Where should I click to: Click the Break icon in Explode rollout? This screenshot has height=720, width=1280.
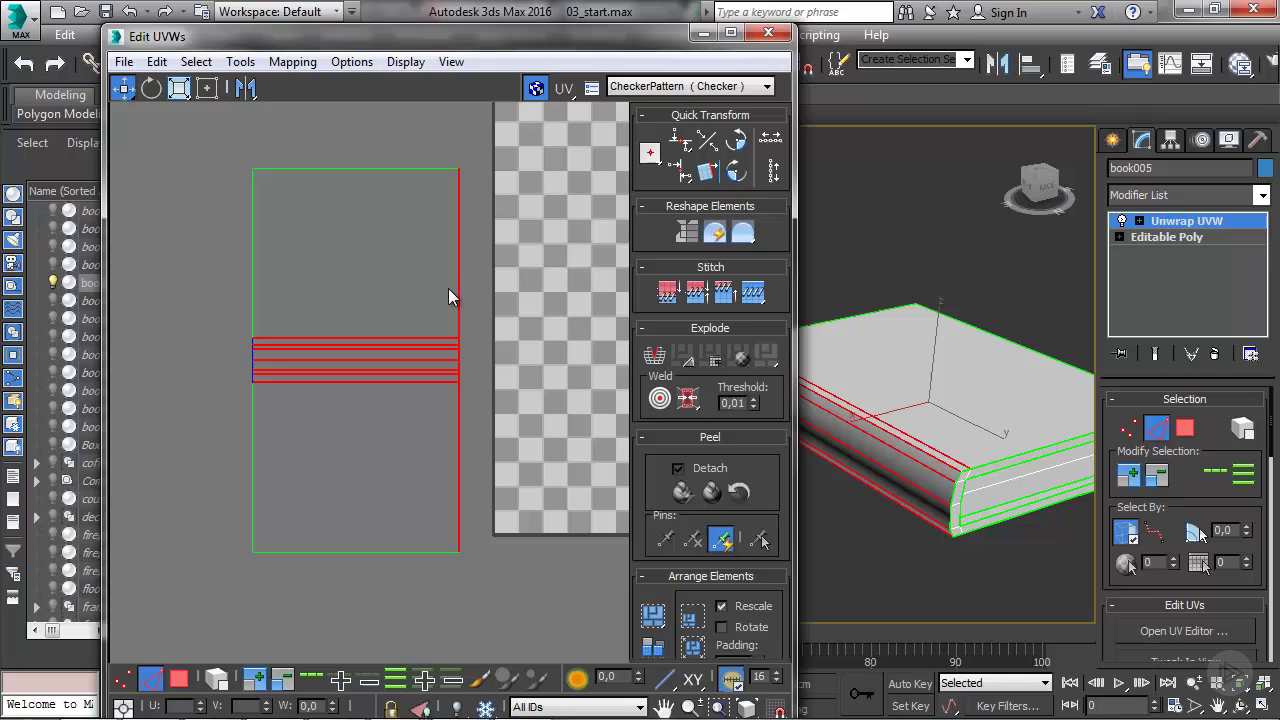(x=654, y=355)
